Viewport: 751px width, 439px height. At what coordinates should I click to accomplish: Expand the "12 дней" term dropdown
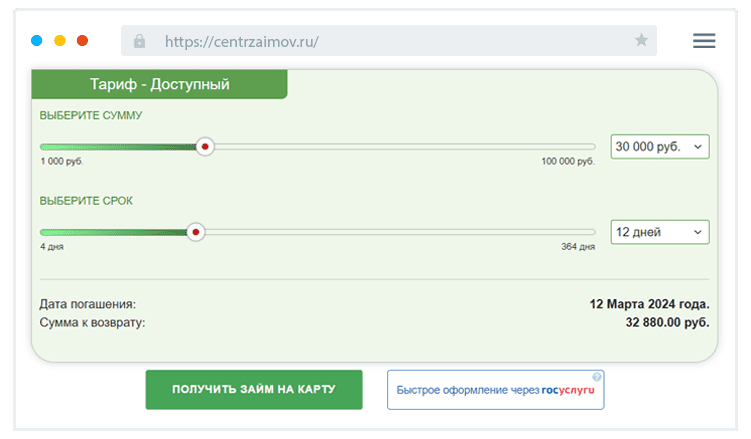(x=659, y=232)
